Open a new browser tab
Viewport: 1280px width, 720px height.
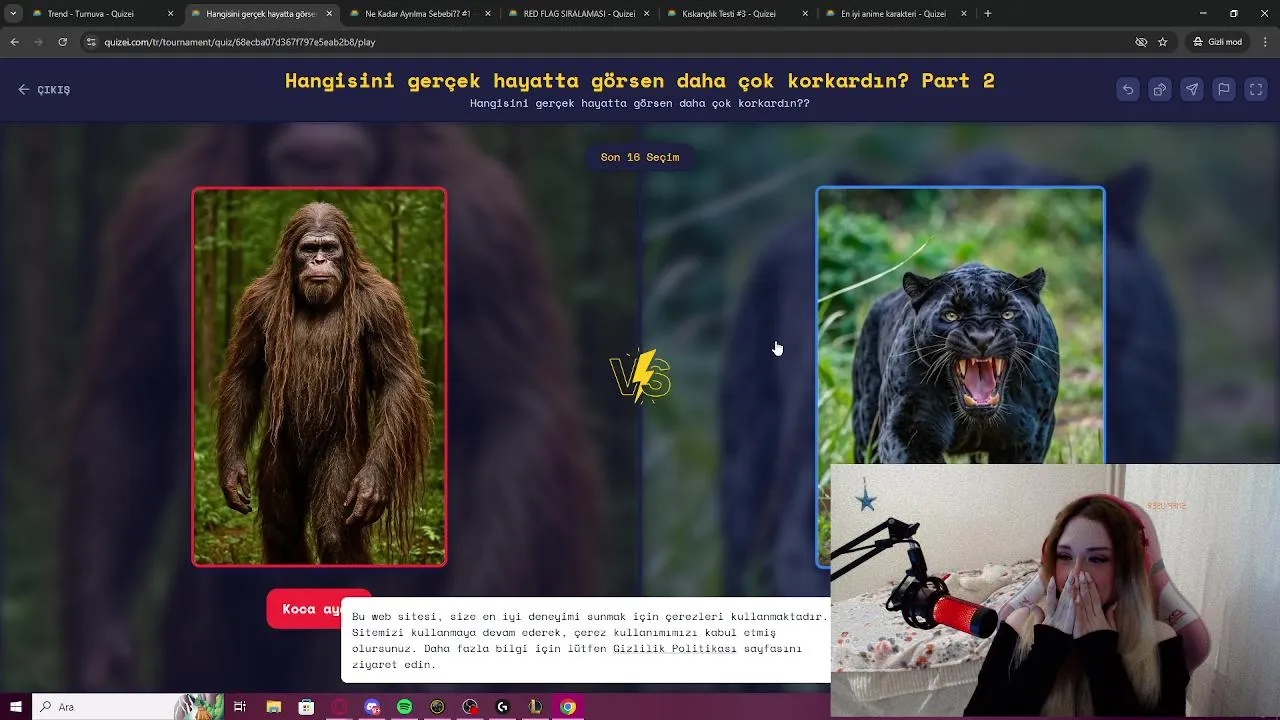[x=988, y=14]
